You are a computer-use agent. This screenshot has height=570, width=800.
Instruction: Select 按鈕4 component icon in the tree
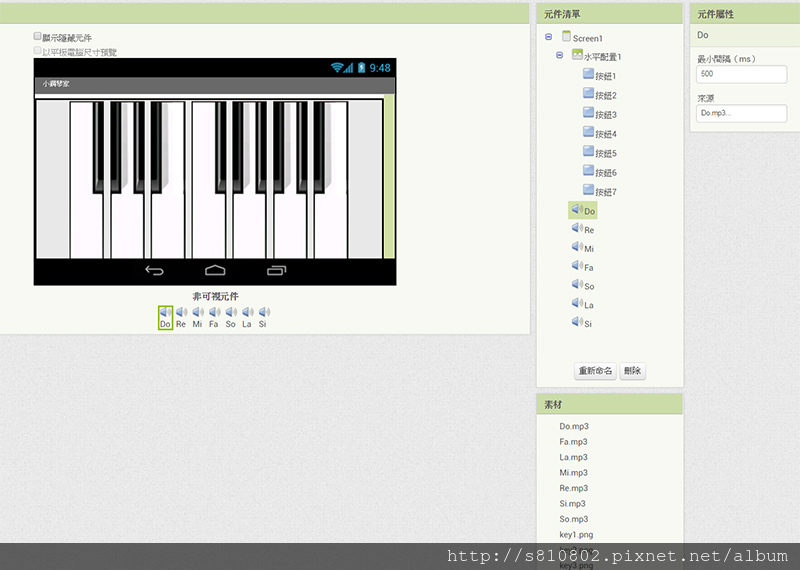click(588, 132)
